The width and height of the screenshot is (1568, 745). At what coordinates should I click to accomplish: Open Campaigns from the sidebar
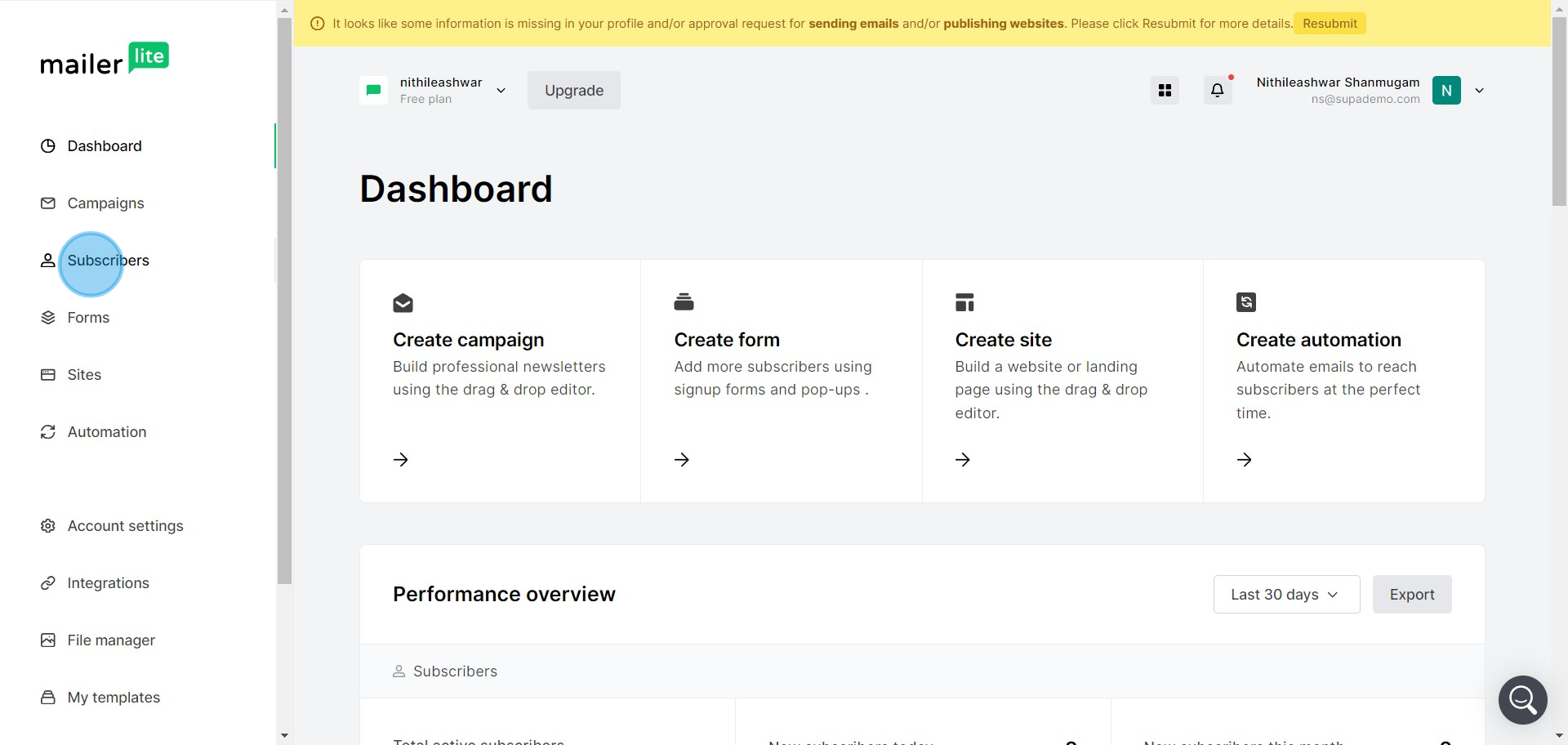(x=105, y=203)
